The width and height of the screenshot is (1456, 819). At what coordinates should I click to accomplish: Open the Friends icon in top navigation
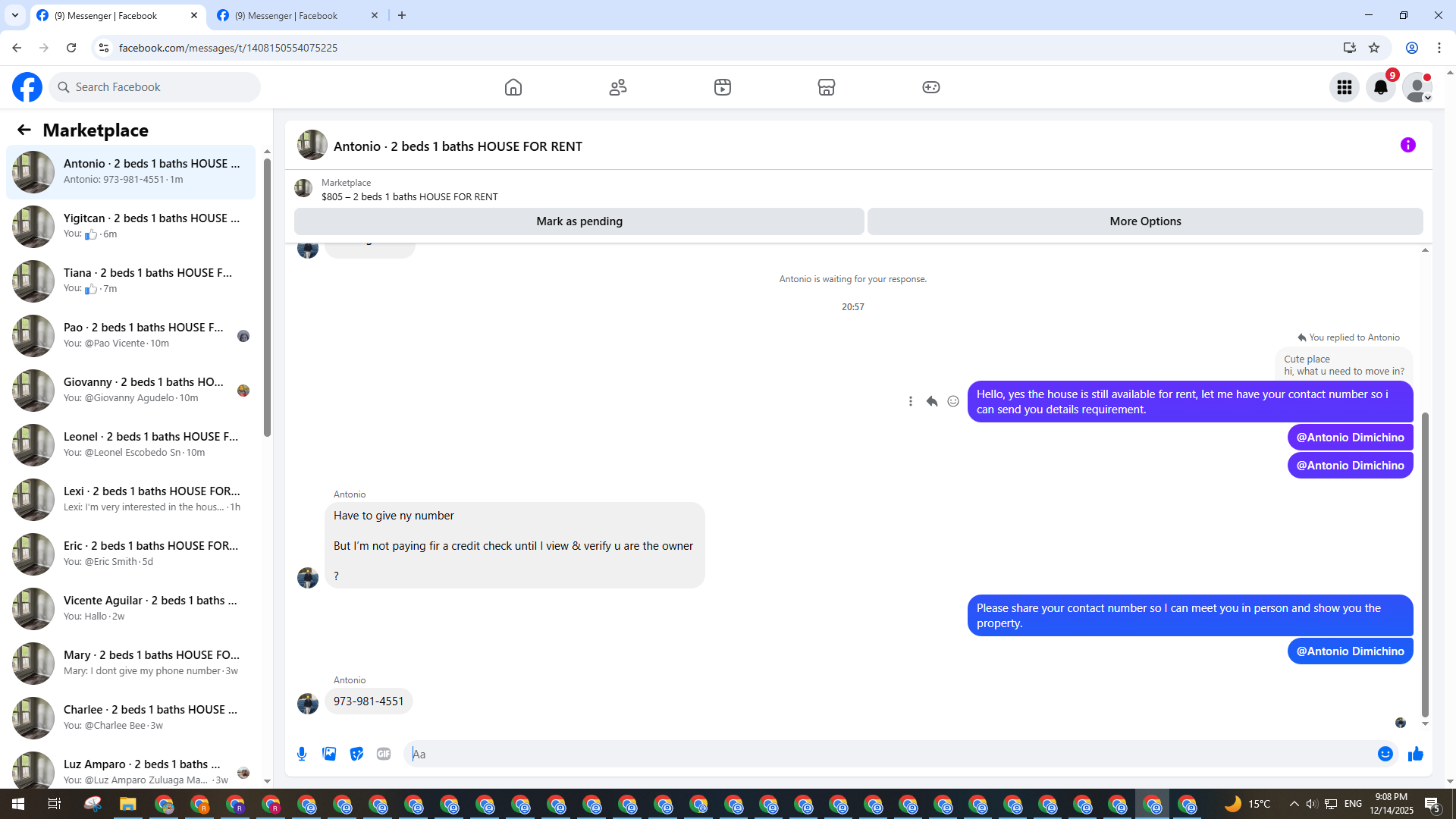(618, 87)
